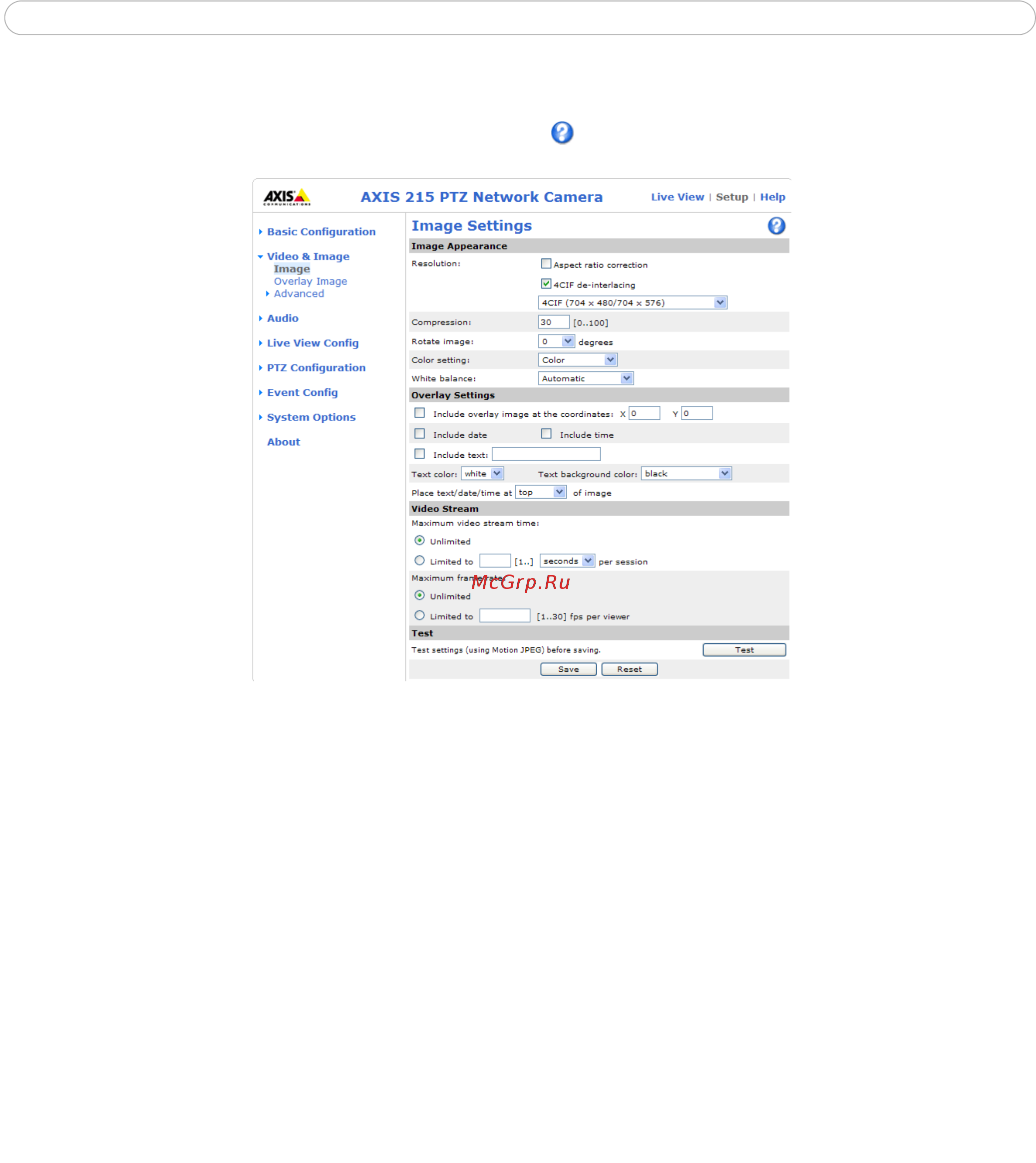Uncheck 4CIF de-interlacing
Screen dimensions: 1036x1163
pyautogui.click(x=546, y=284)
